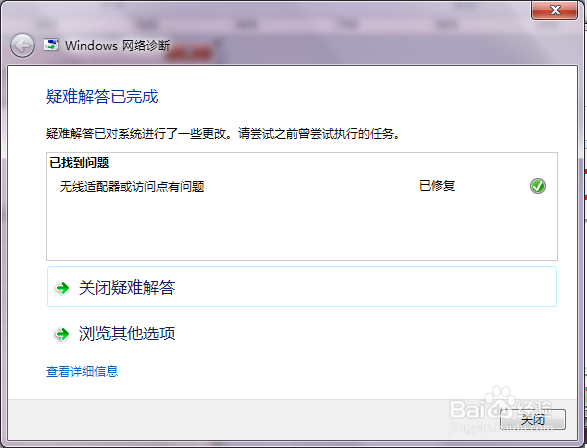
Task: Select the 无线适配器或访问点有问题 row
Action: [x=302, y=186]
